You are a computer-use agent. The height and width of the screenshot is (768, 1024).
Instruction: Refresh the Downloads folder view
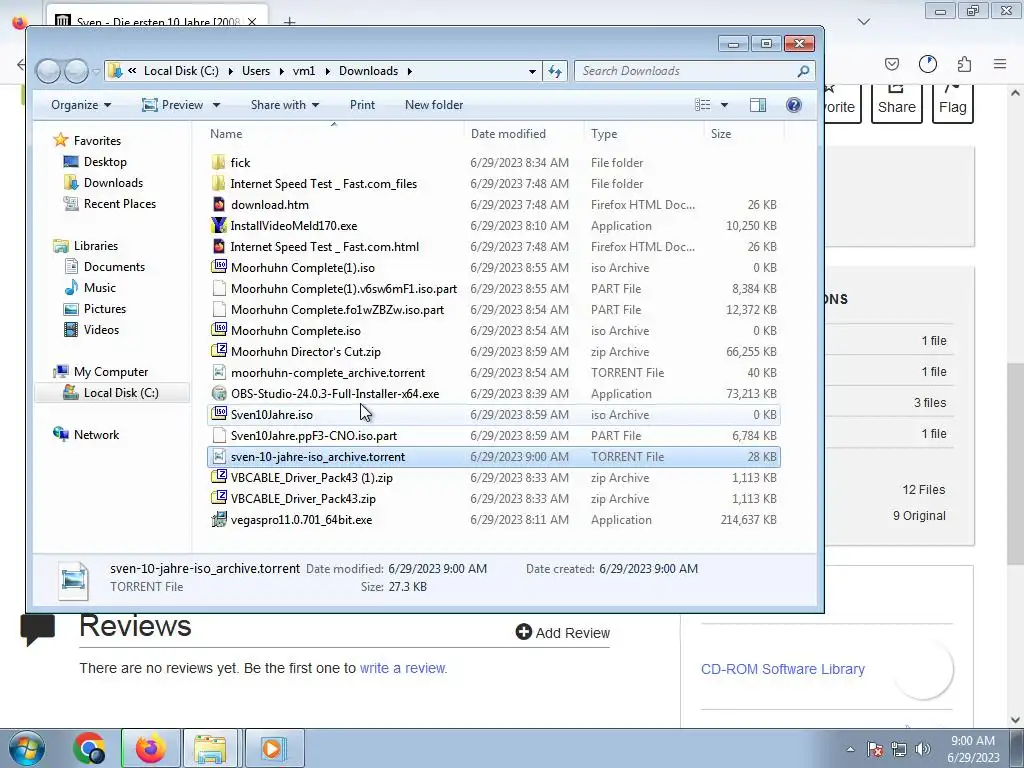click(555, 71)
